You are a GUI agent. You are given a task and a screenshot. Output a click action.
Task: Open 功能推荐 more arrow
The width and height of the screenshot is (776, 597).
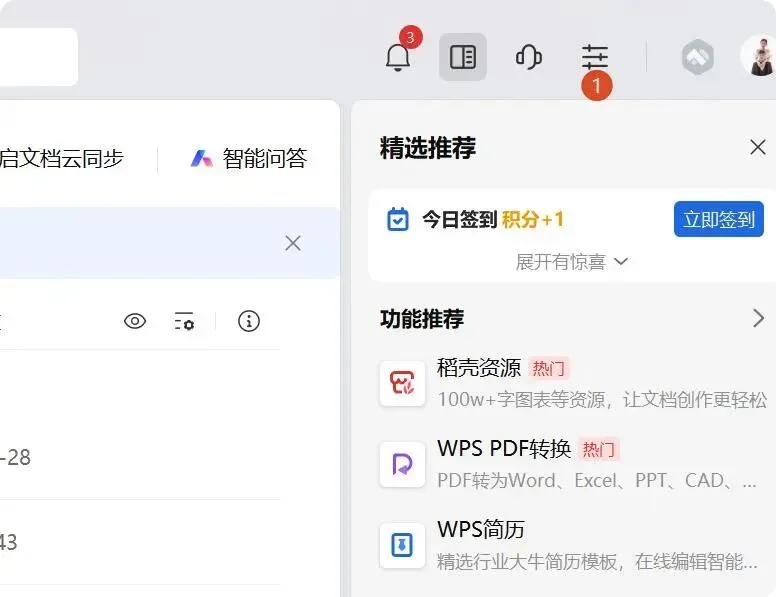click(x=758, y=318)
